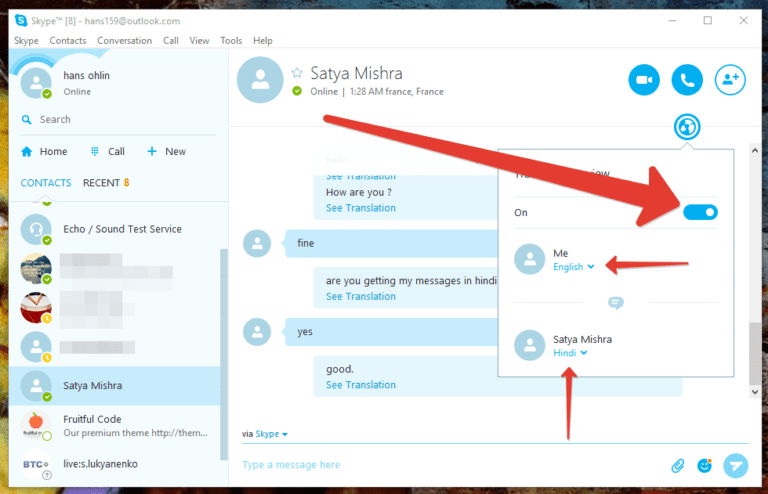This screenshot has height=494, width=768.
Task: Change the Online status under hans ohlin
Action: (x=77, y=92)
